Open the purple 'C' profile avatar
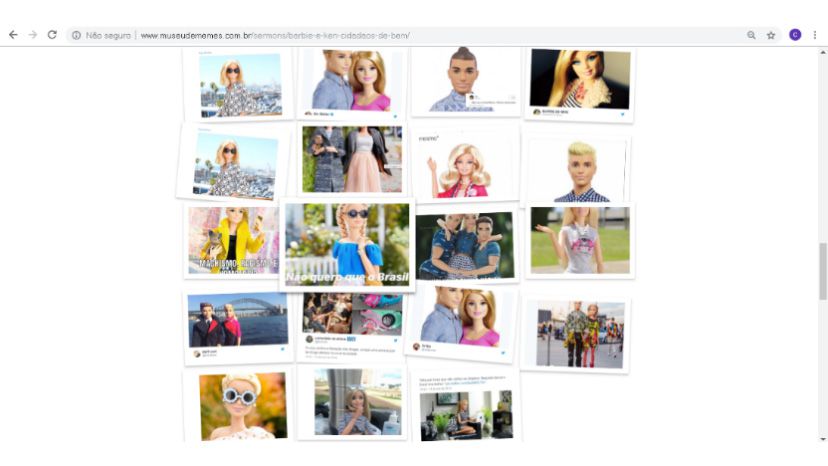 795,35
